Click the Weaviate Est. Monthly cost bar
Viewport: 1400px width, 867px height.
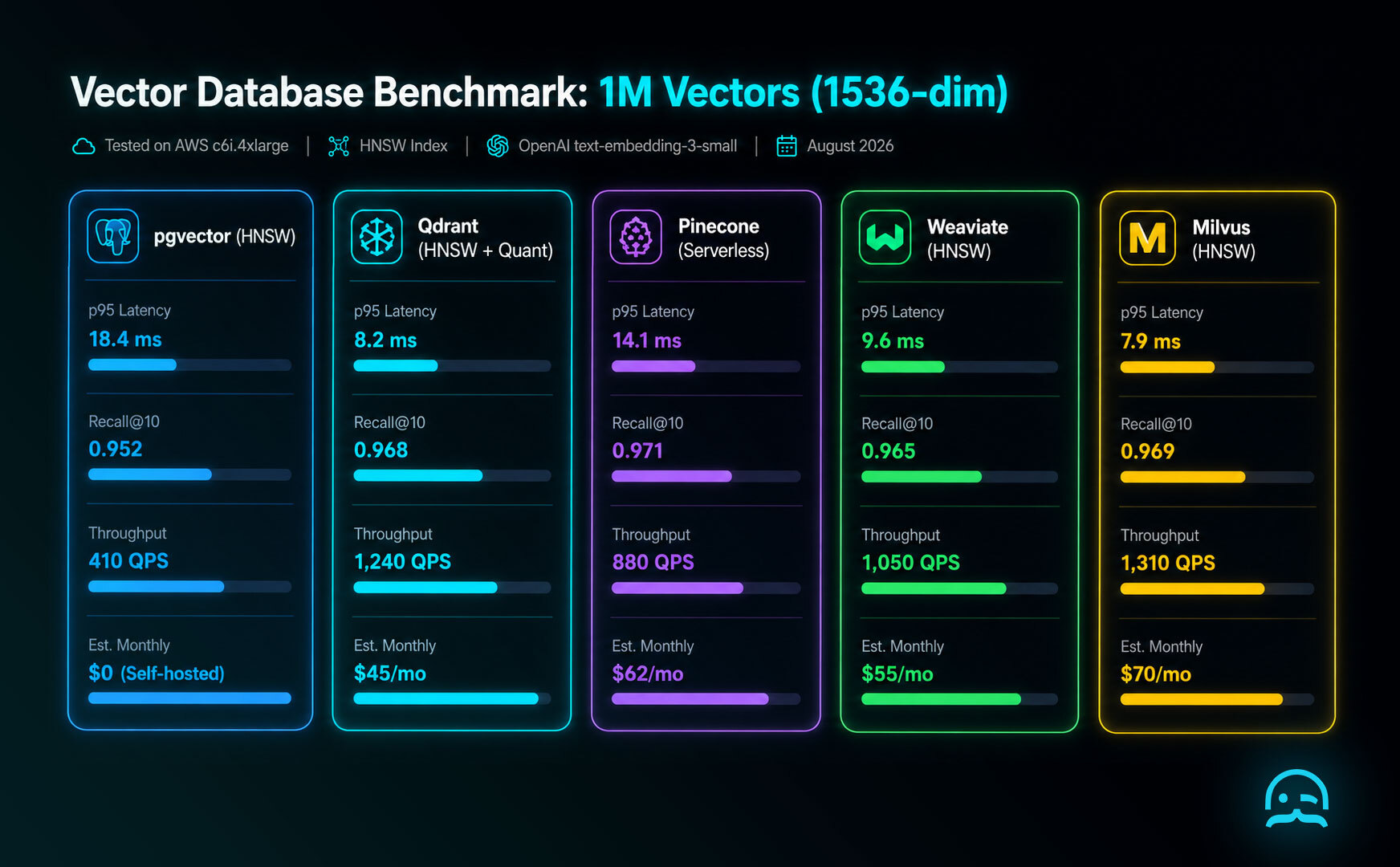[x=959, y=699]
